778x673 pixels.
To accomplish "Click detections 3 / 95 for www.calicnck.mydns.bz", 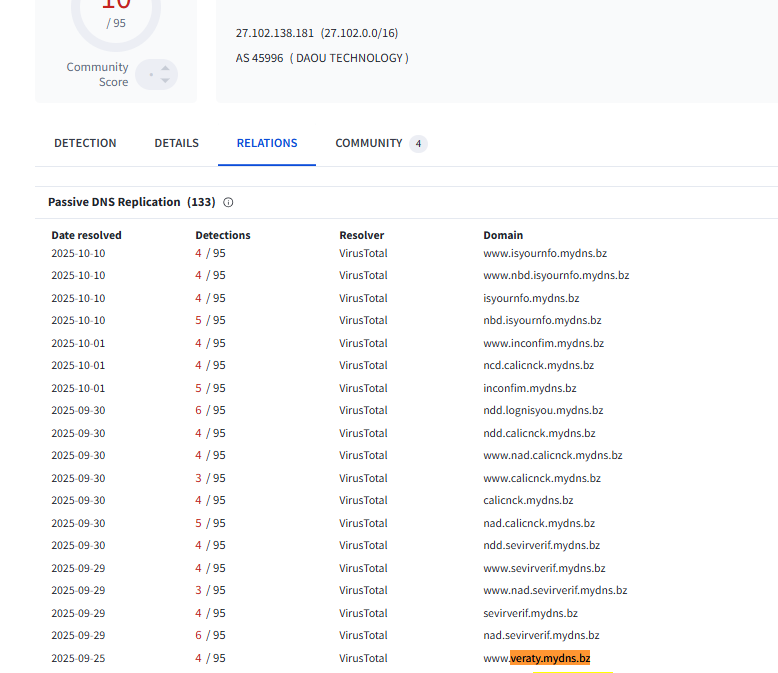I will point(210,478).
